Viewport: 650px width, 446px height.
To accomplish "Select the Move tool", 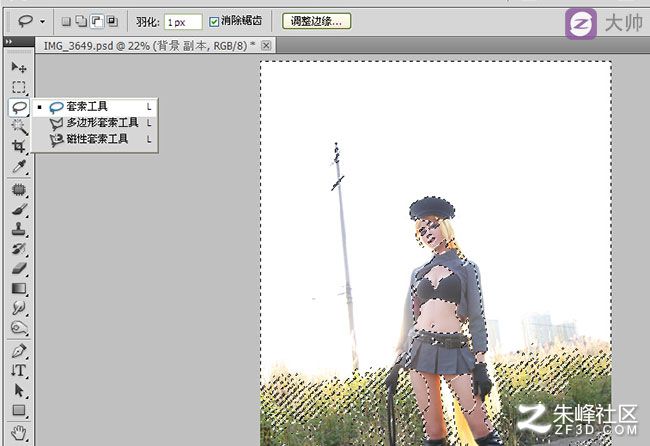I will (x=19, y=67).
